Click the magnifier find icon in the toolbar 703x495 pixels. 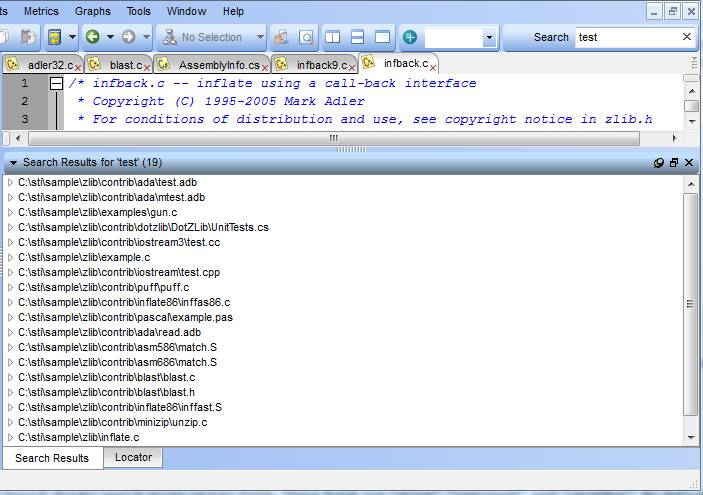[x=306, y=37]
